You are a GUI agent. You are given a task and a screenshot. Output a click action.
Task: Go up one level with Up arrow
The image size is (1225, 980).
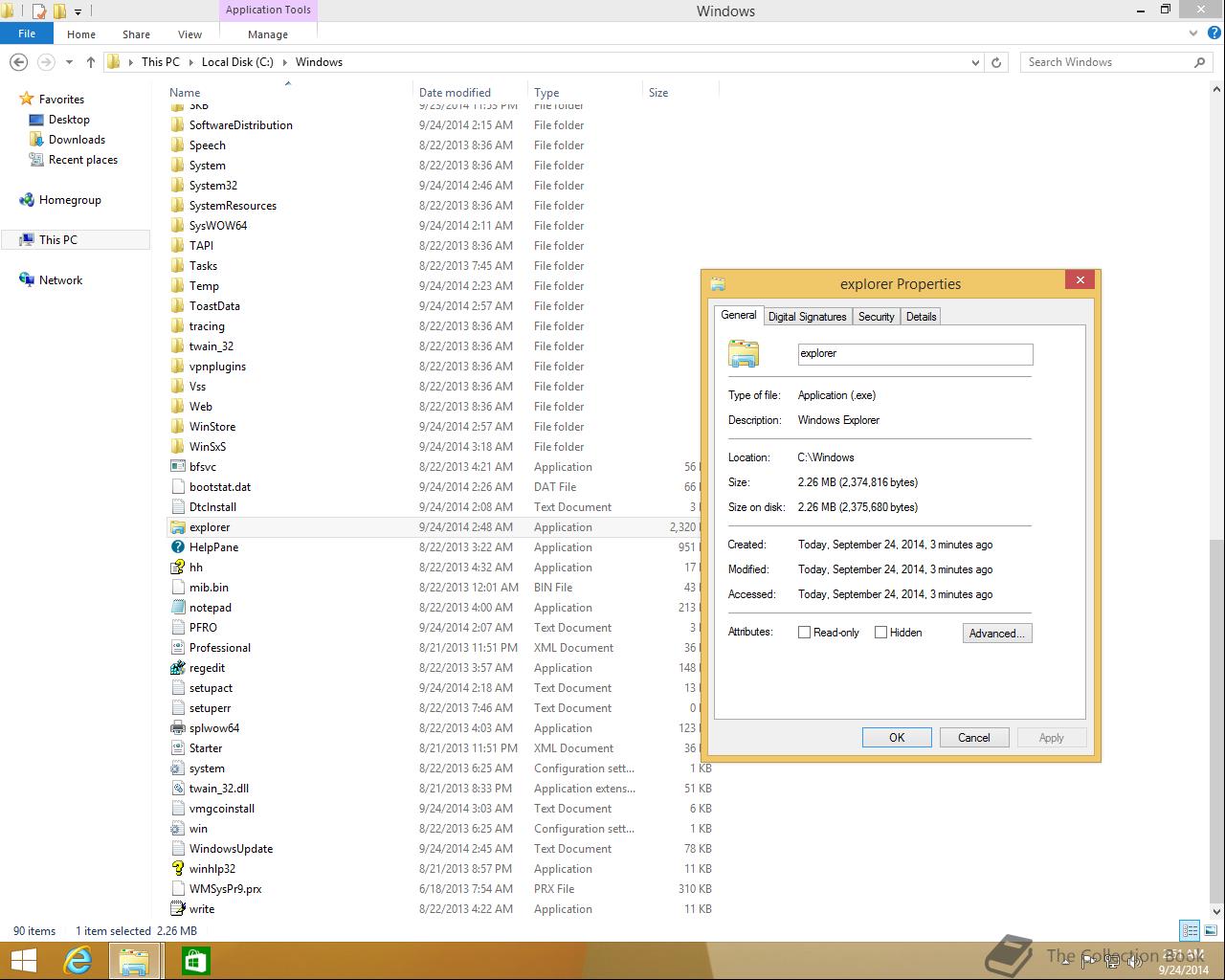point(91,62)
